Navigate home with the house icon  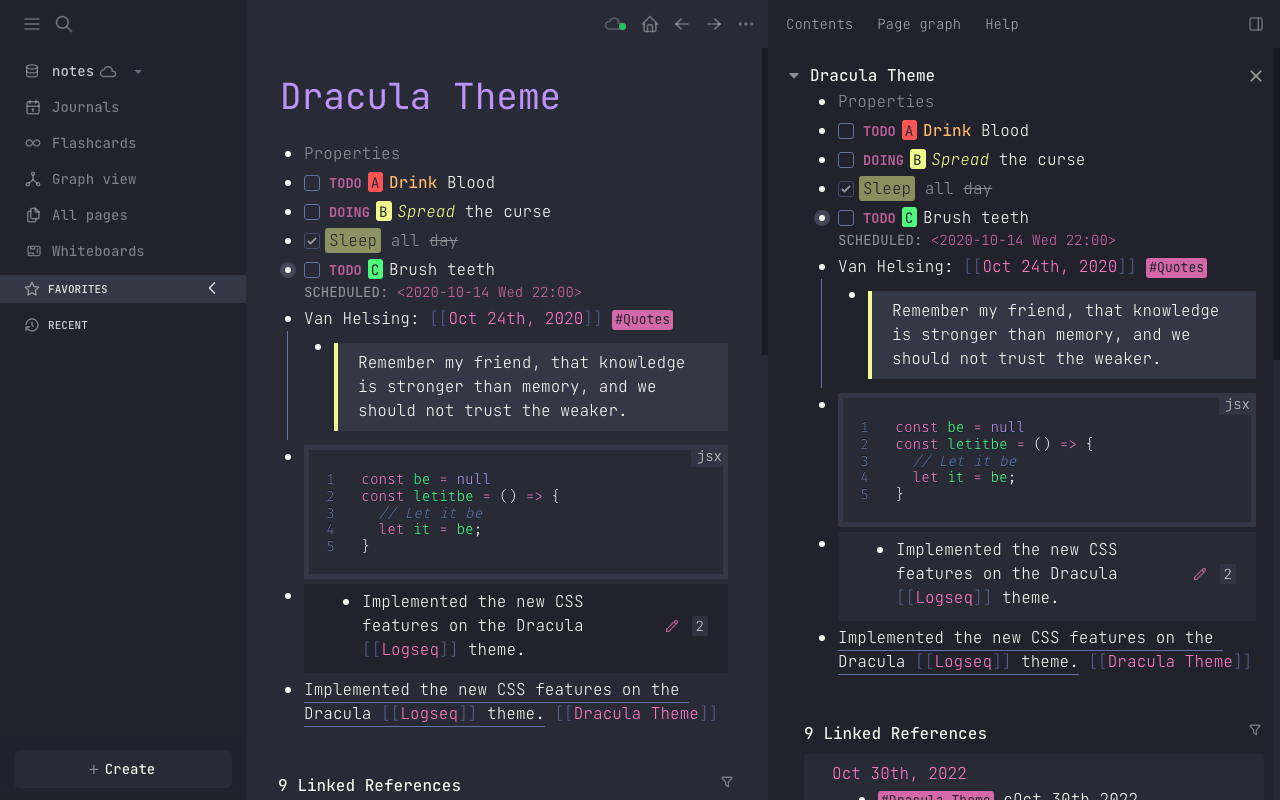[649, 23]
